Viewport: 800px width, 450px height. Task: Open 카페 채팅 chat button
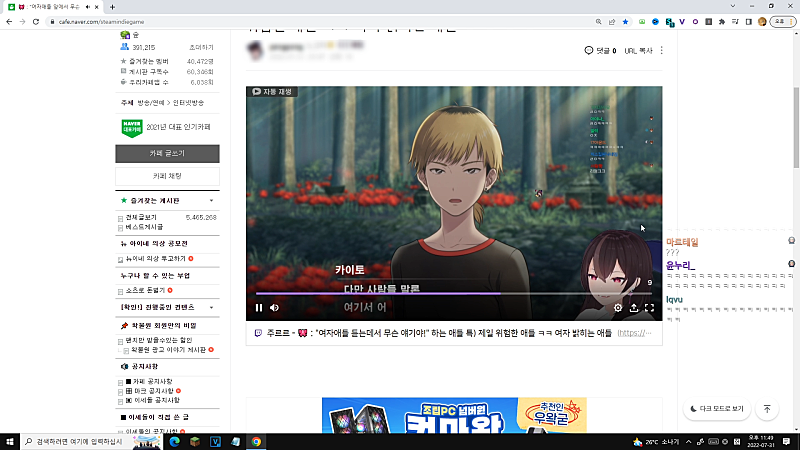(167, 176)
